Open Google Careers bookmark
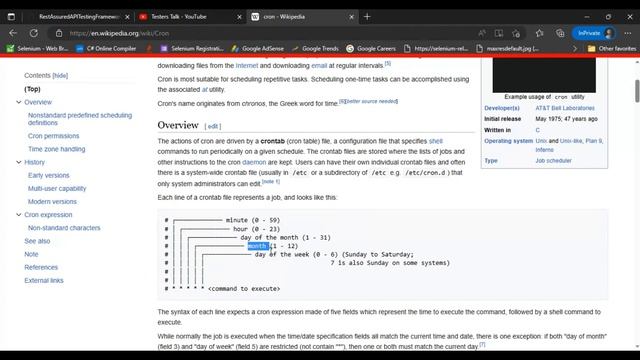This screenshot has width=640, height=360. (x=371, y=48)
